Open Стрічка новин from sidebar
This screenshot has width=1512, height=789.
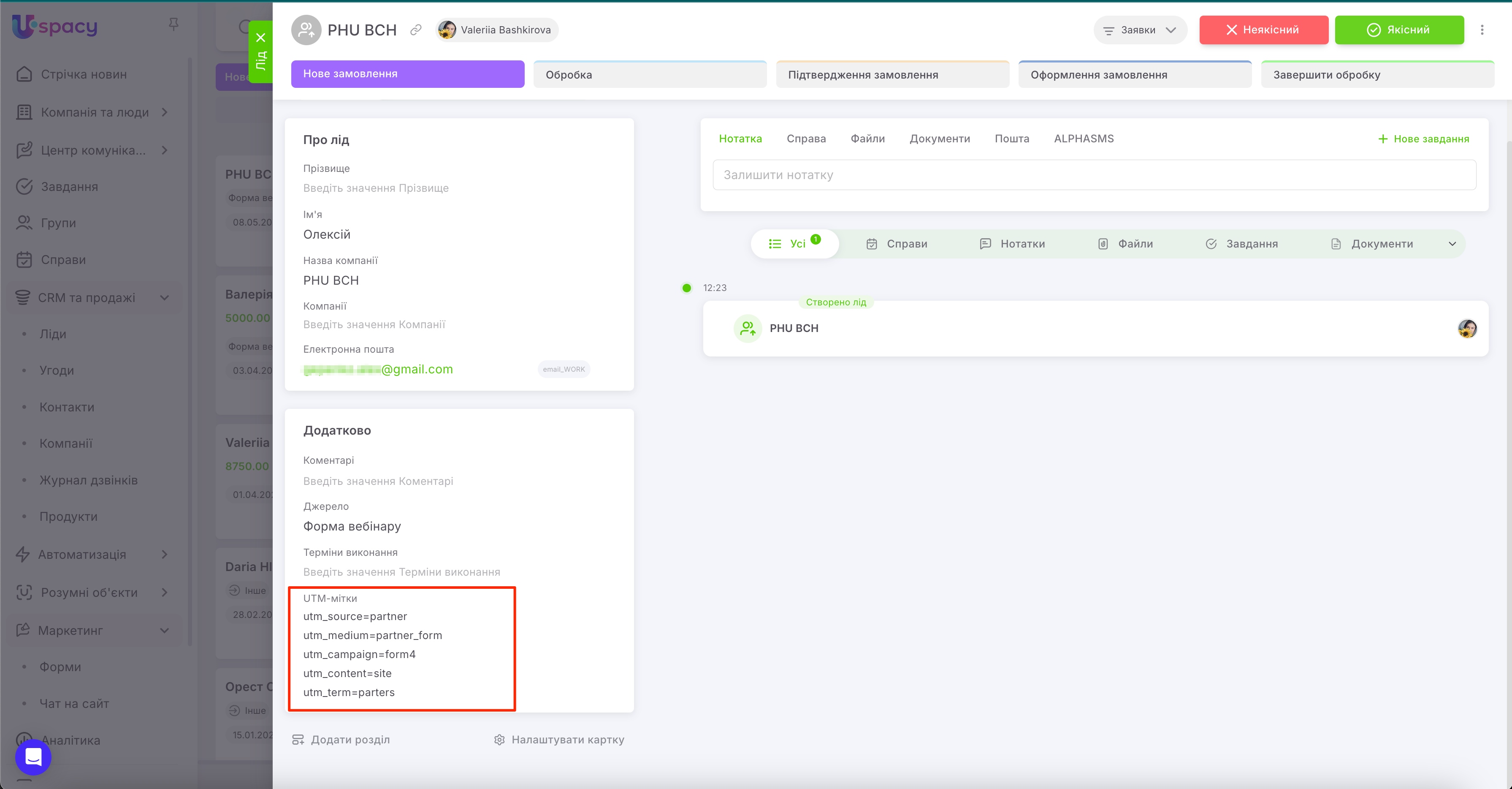[x=84, y=75]
